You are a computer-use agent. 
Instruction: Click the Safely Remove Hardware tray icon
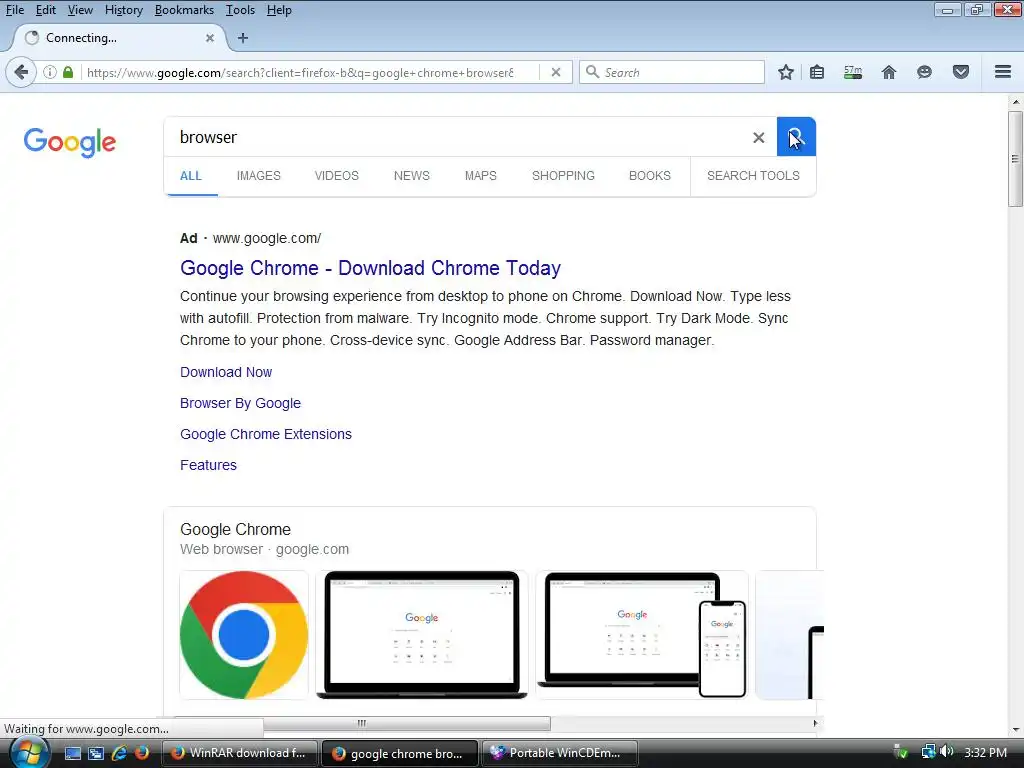(x=901, y=752)
